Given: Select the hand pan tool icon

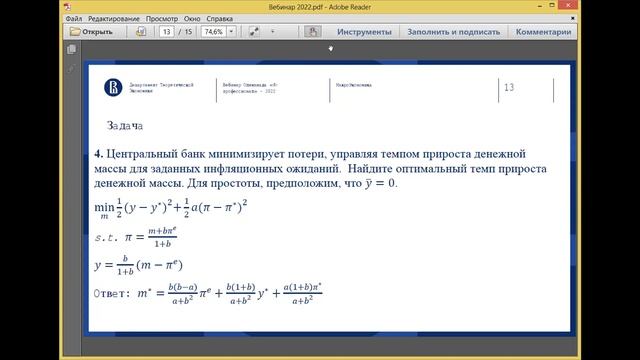Looking at the screenshot, I should click(313, 31).
